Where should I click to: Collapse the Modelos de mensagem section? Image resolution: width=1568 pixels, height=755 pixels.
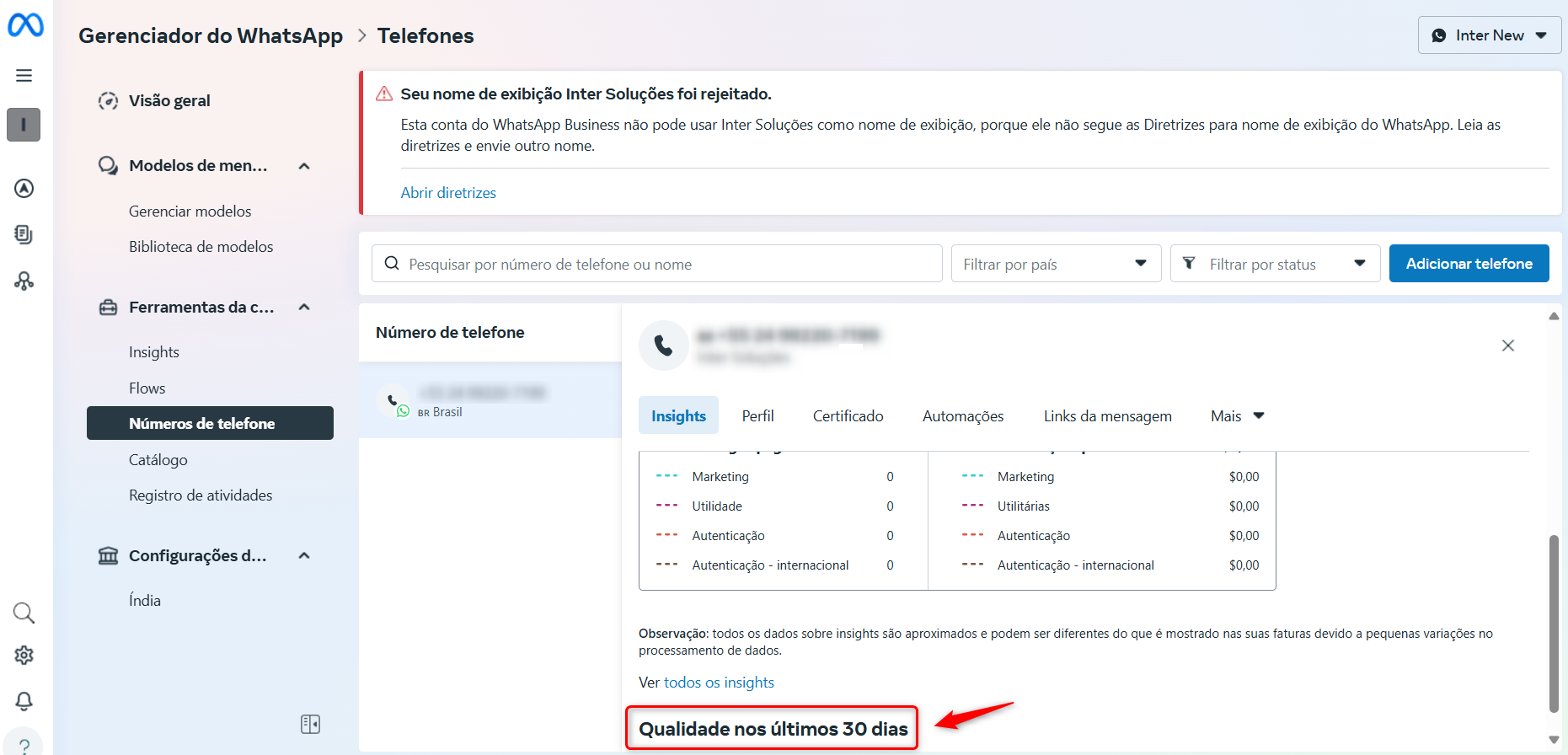(x=304, y=166)
